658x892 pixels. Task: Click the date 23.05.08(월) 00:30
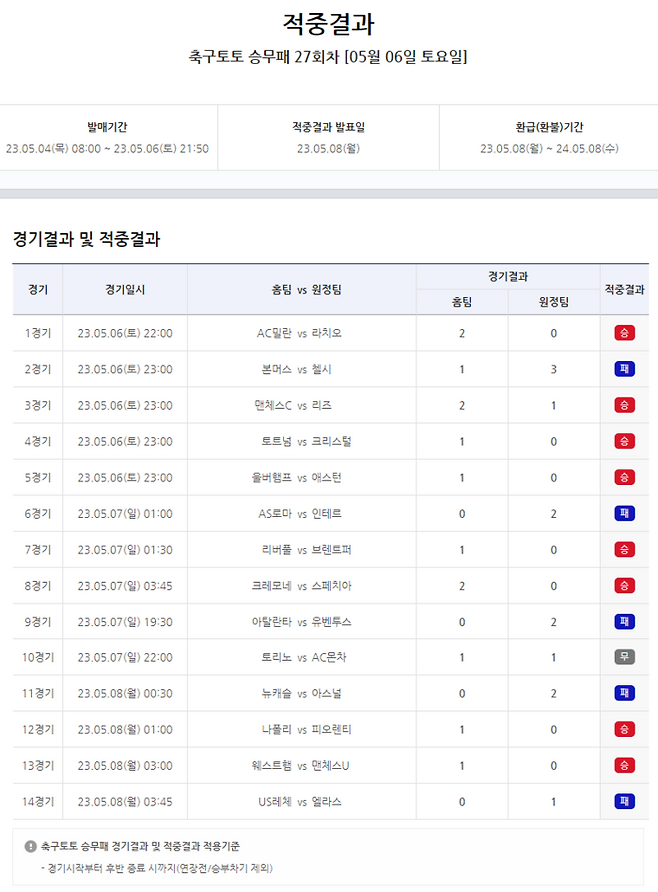pyautogui.click(x=125, y=693)
